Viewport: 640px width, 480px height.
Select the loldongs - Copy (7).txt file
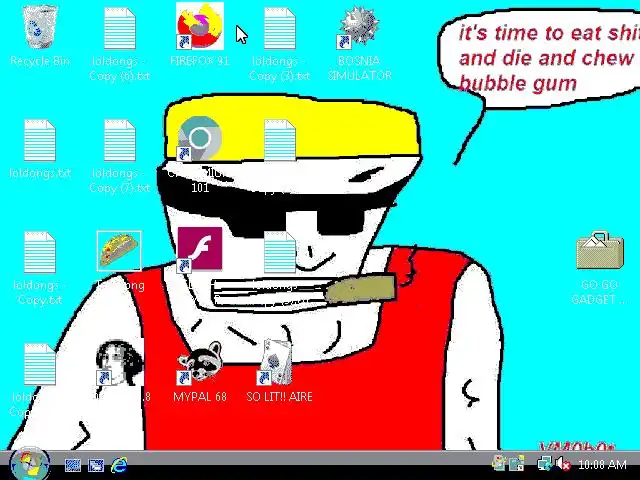coord(120,140)
